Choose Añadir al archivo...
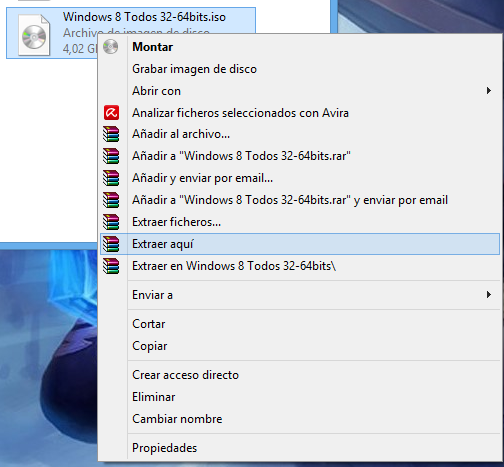The height and width of the screenshot is (467, 504). point(300,134)
